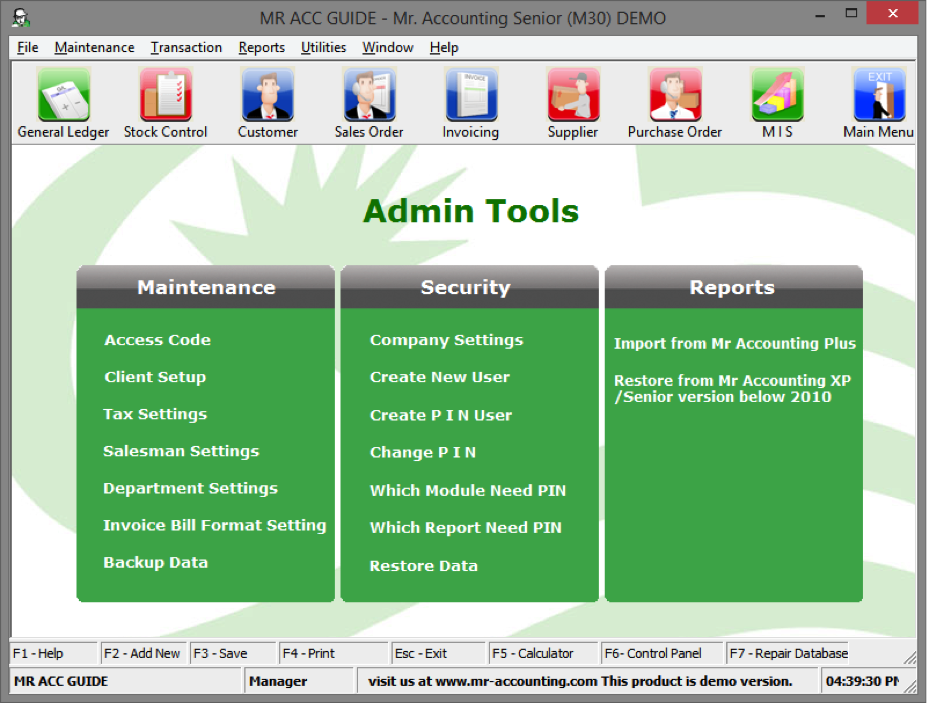
Task: Open the General Ledger module icon
Action: [x=64, y=95]
